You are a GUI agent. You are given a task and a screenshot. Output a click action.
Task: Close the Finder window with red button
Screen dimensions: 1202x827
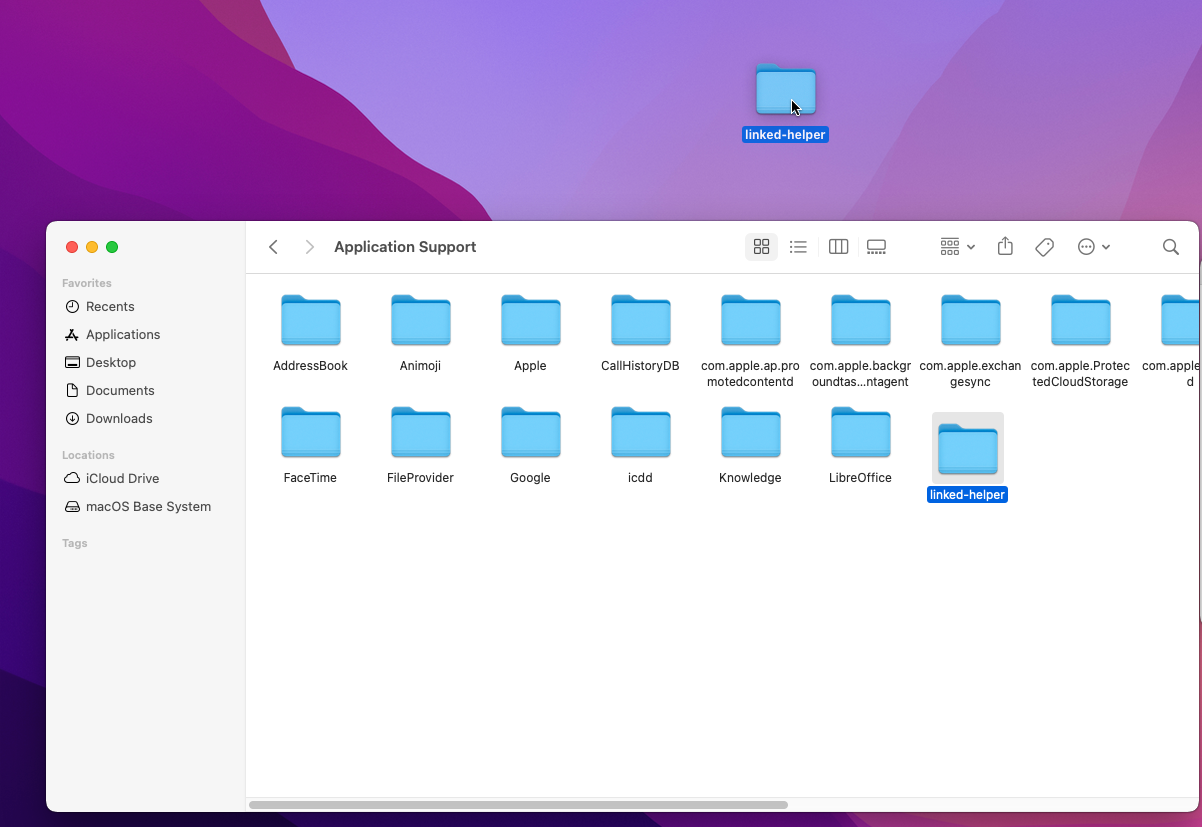coord(72,247)
